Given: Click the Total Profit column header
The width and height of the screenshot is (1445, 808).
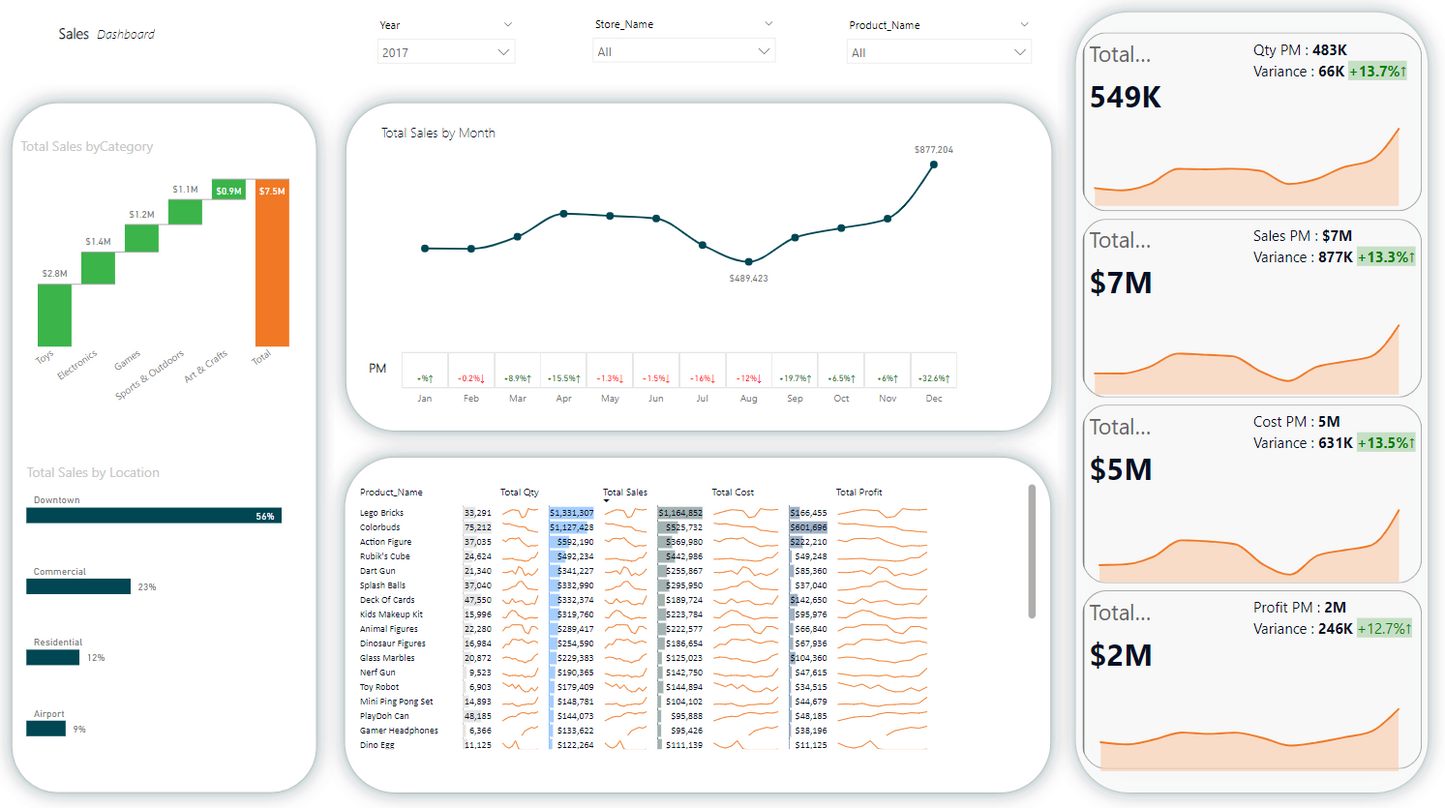Looking at the screenshot, I should (x=858, y=492).
